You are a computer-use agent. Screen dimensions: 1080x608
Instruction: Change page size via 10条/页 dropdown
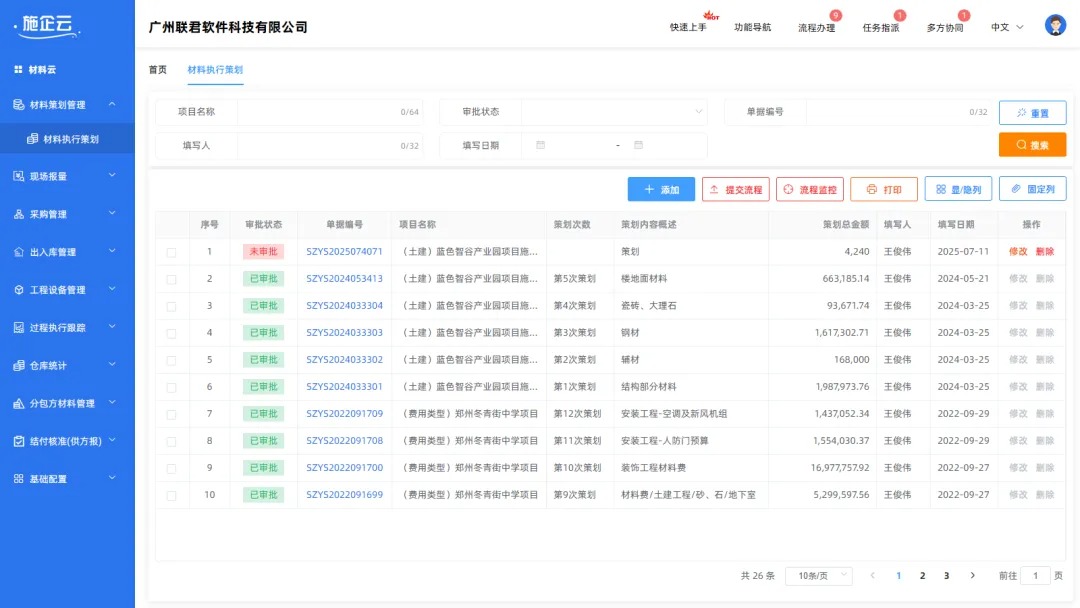point(817,575)
